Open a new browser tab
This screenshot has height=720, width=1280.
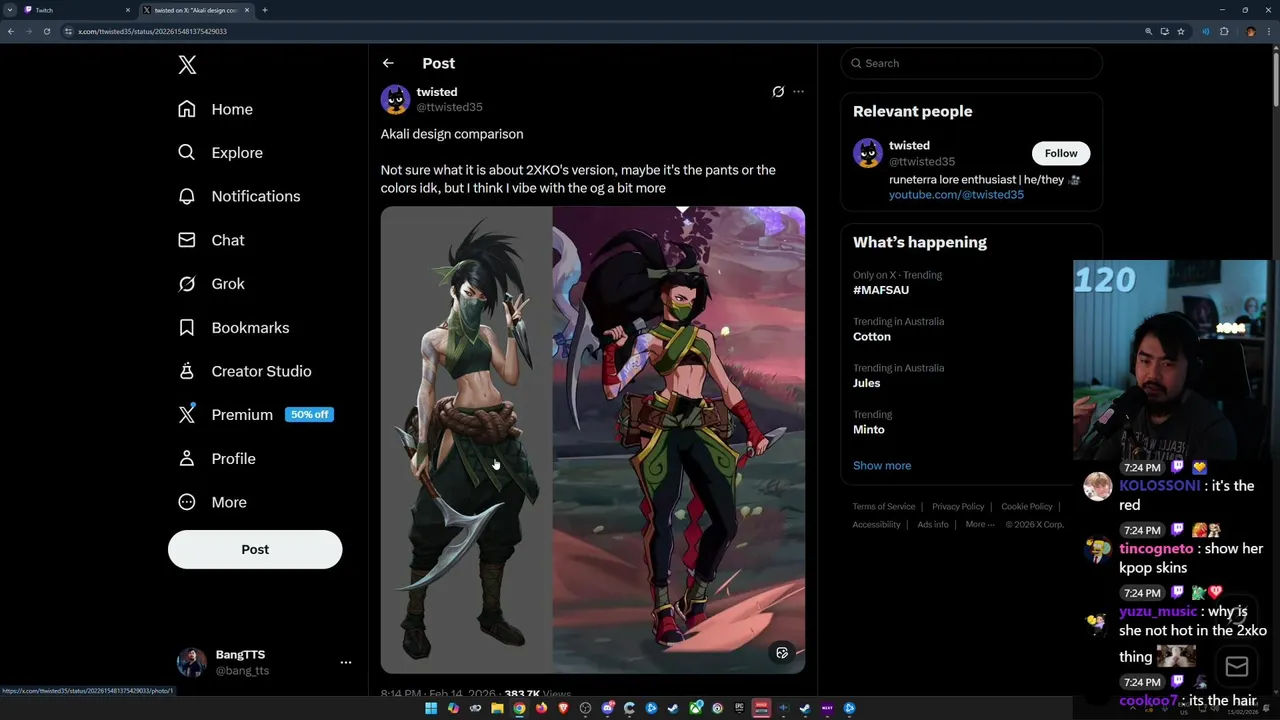coord(264,10)
